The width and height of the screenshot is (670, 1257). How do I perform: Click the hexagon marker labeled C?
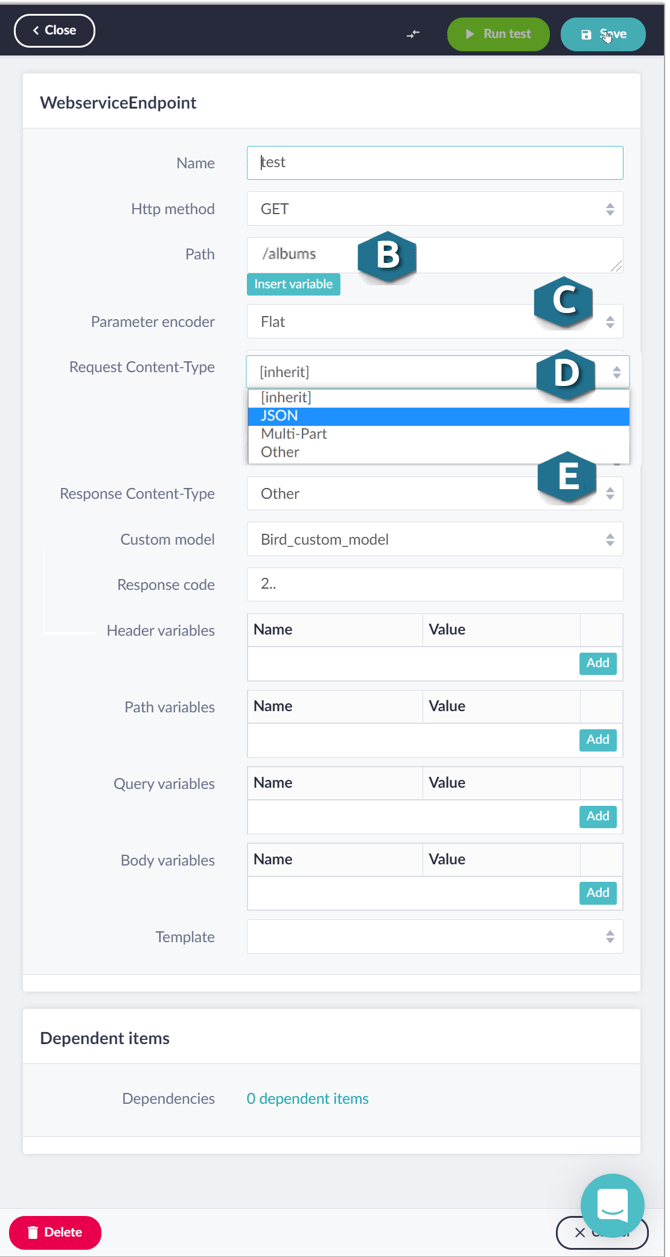point(564,302)
